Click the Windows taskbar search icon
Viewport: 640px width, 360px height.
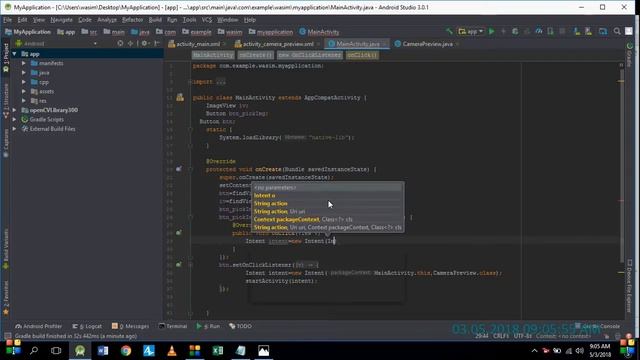point(34,351)
